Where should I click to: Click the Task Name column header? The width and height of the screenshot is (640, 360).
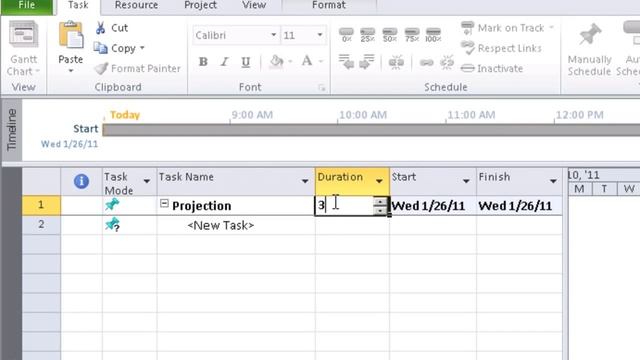point(236,181)
